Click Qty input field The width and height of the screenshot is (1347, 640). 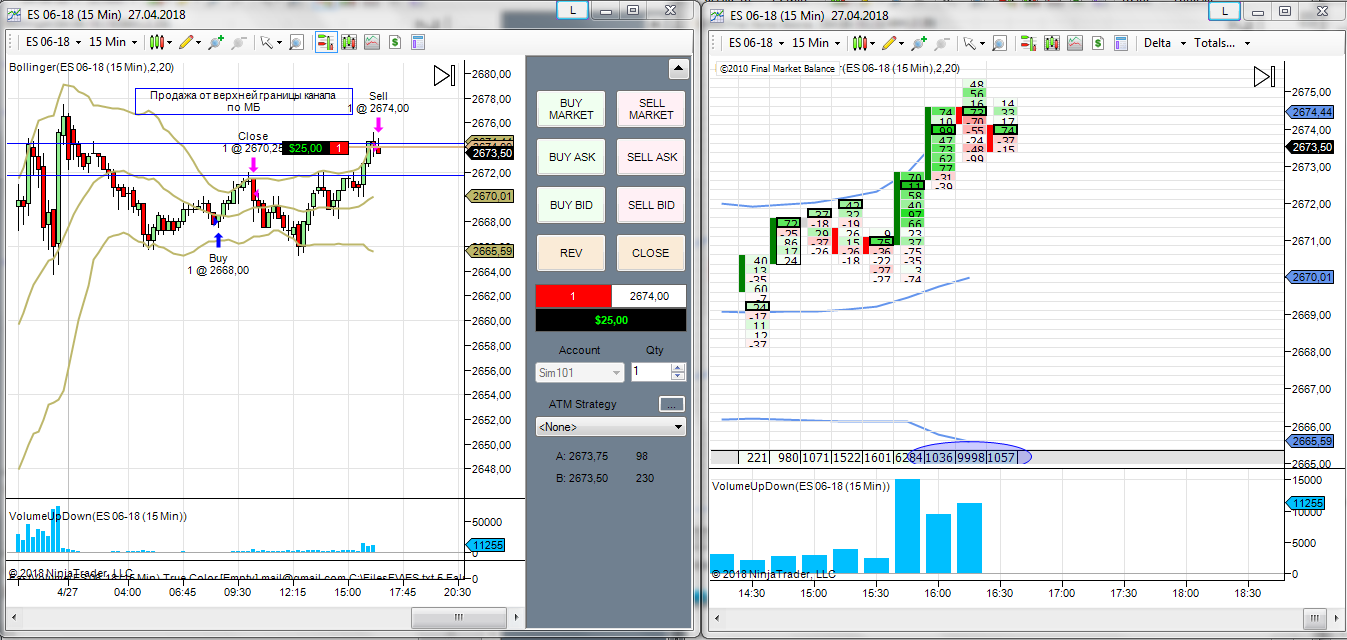tap(651, 372)
